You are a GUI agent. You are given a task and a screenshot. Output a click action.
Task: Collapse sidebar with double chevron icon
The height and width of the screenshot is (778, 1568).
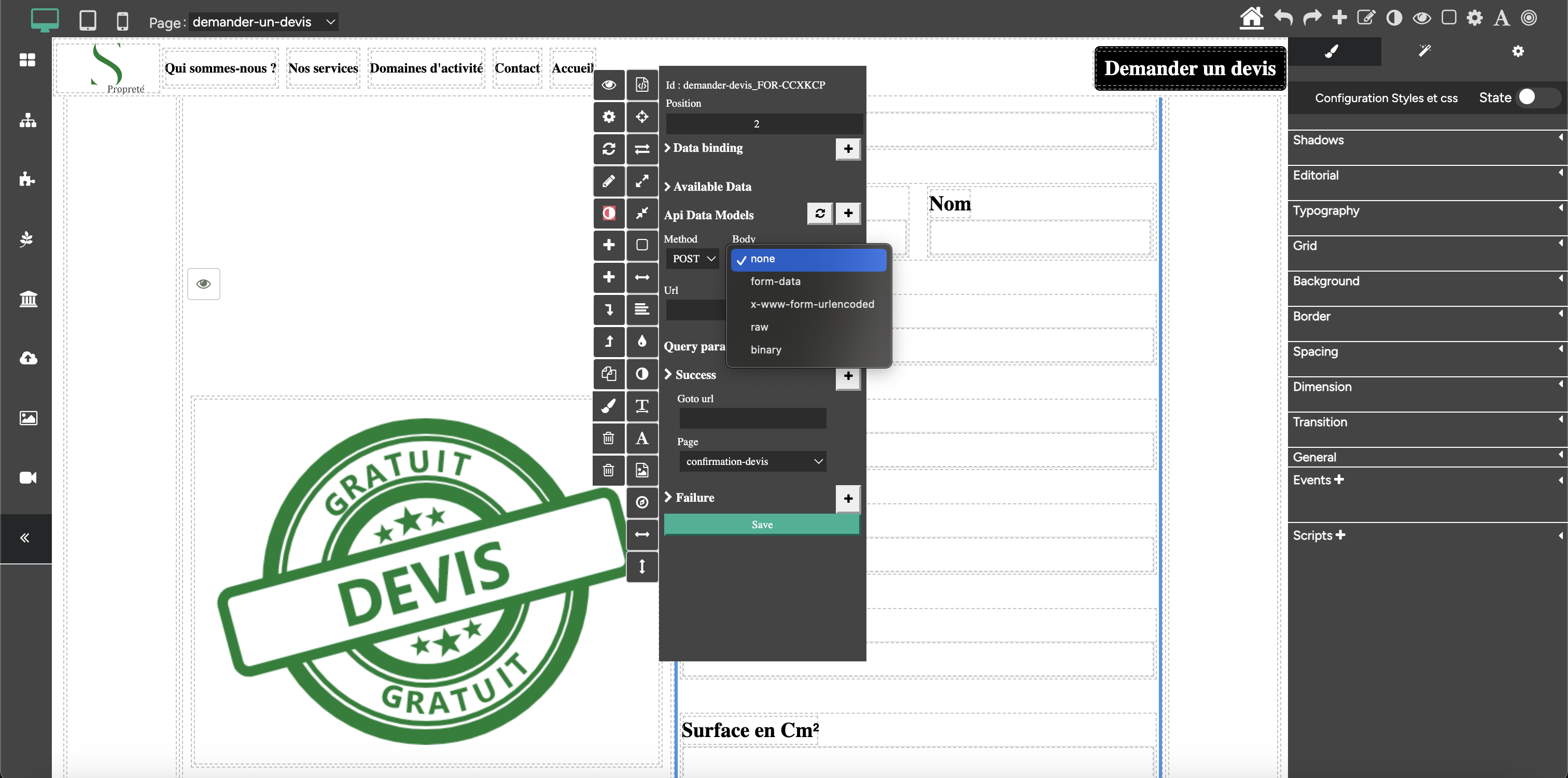click(x=25, y=537)
